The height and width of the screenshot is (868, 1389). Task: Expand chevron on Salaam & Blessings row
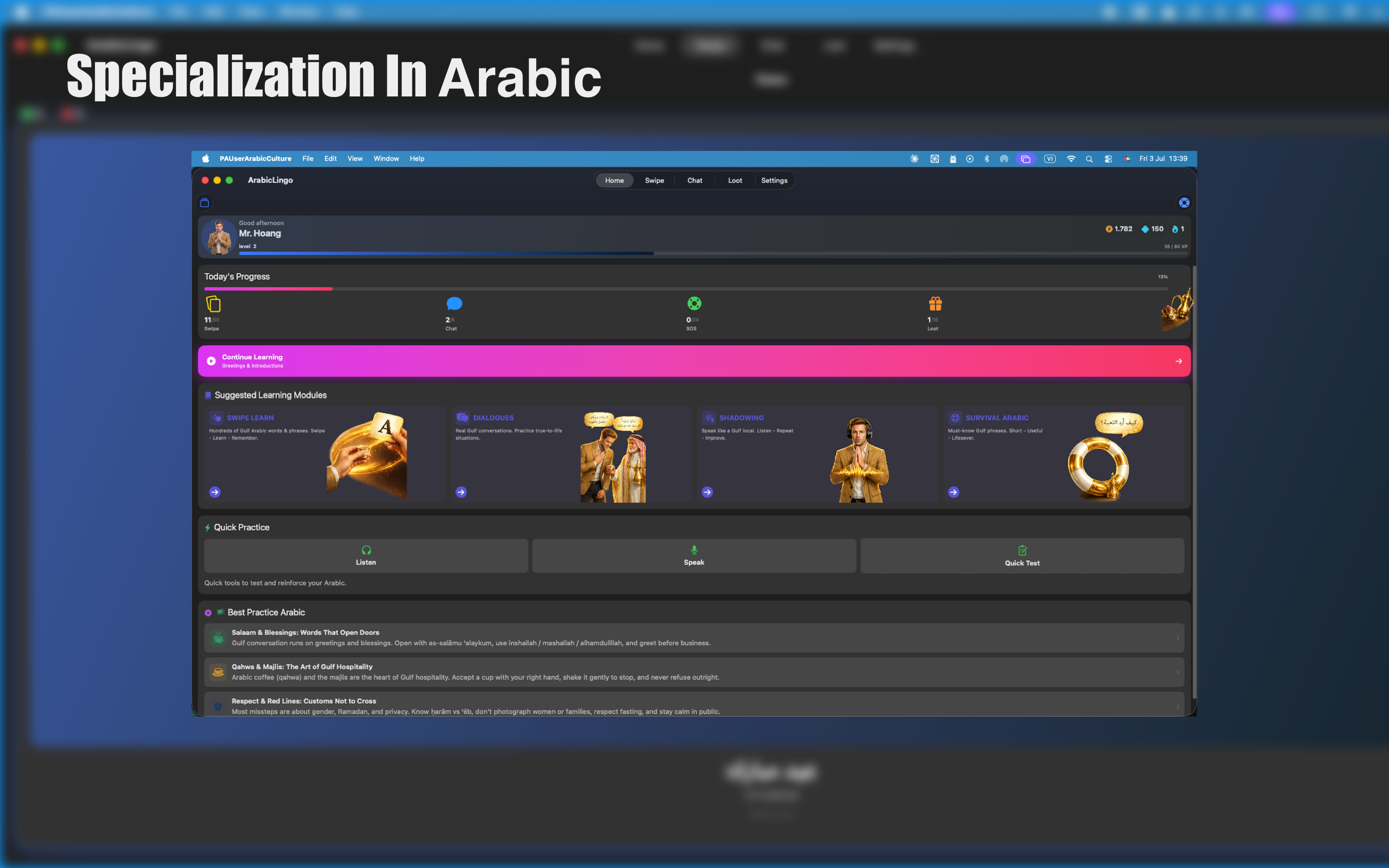point(1177,638)
